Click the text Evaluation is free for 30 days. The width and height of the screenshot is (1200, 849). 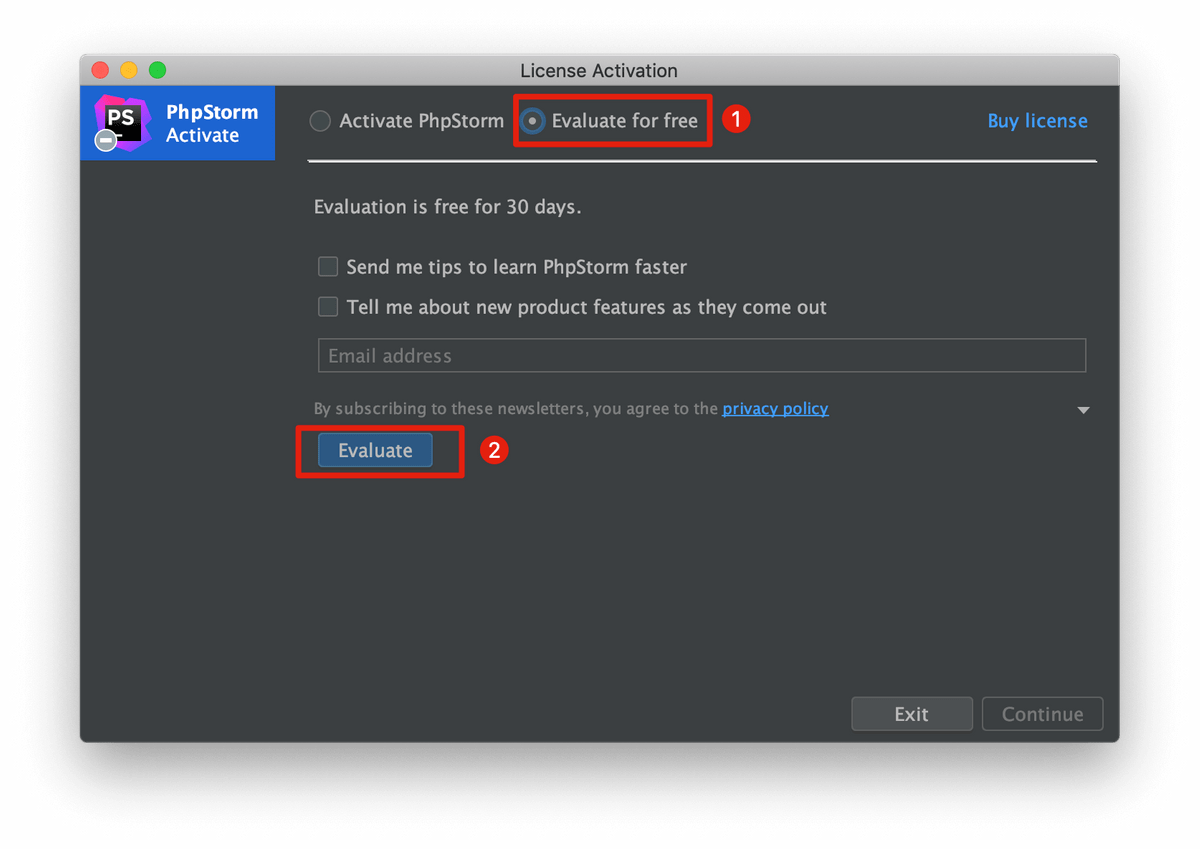447,207
